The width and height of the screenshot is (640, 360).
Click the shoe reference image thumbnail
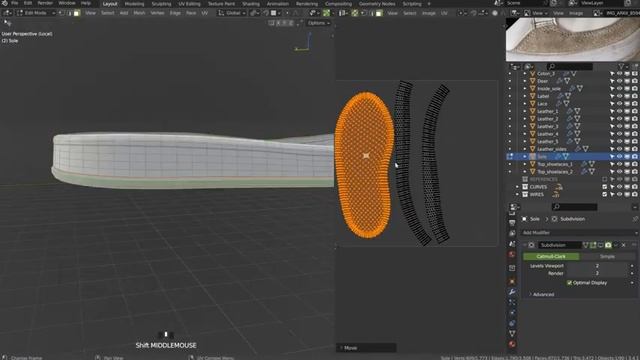pos(573,39)
